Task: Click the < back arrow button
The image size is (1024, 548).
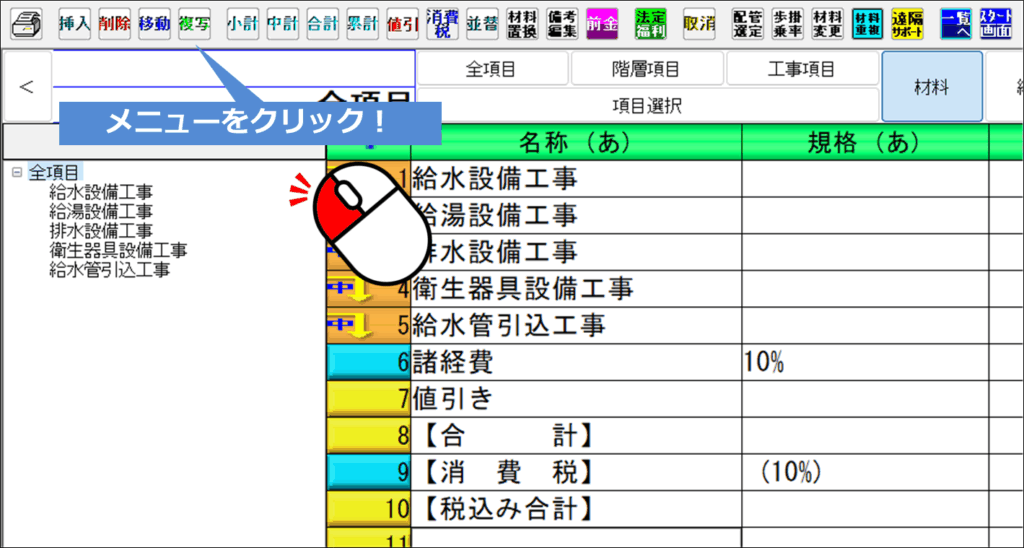Action: pos(27,87)
